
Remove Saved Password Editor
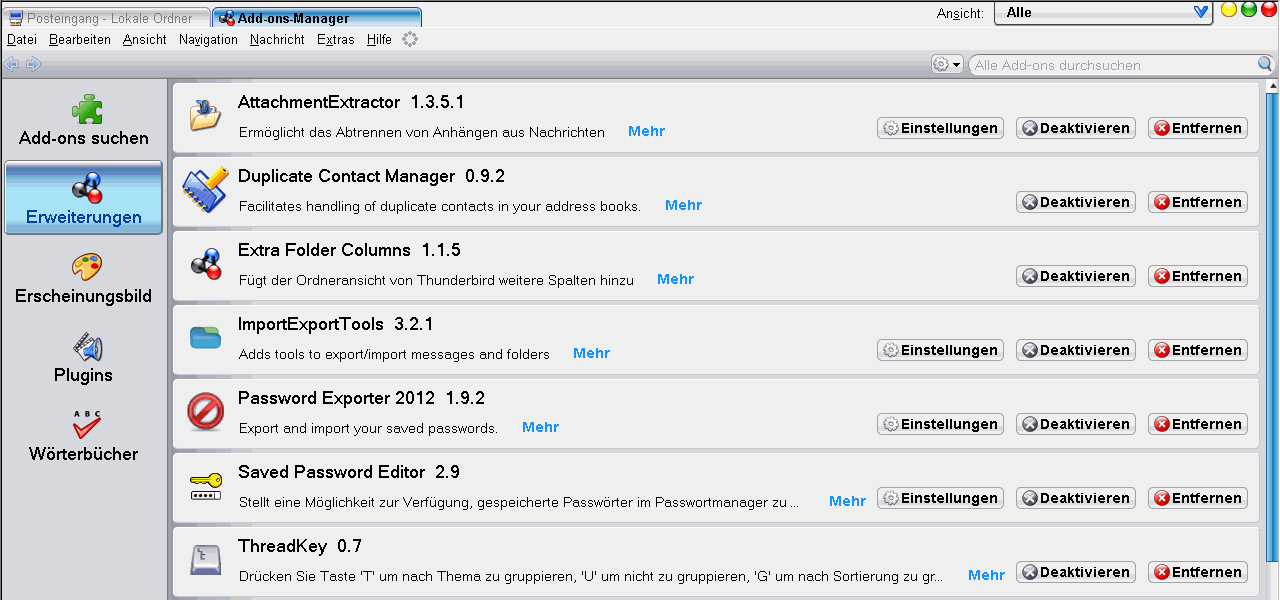[1198, 498]
